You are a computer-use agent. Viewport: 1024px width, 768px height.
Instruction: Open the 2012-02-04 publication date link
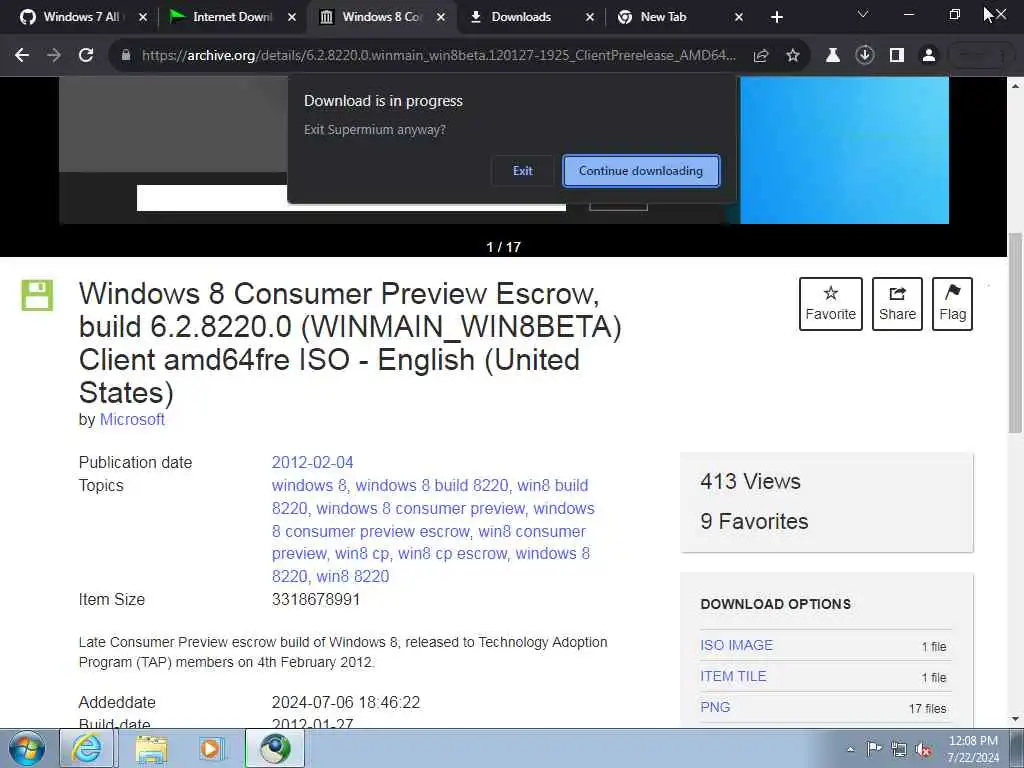(x=312, y=462)
